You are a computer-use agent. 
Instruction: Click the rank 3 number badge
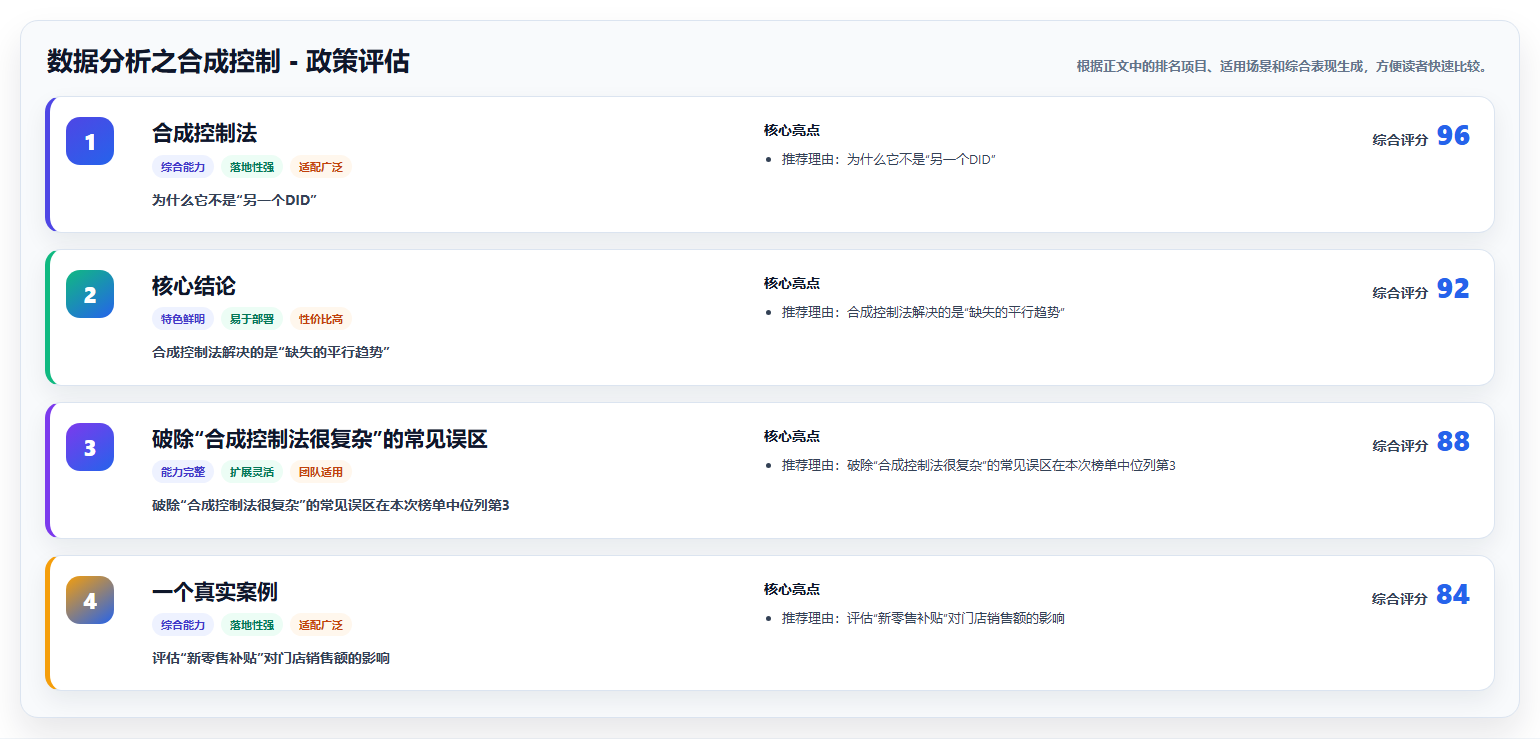[90, 447]
